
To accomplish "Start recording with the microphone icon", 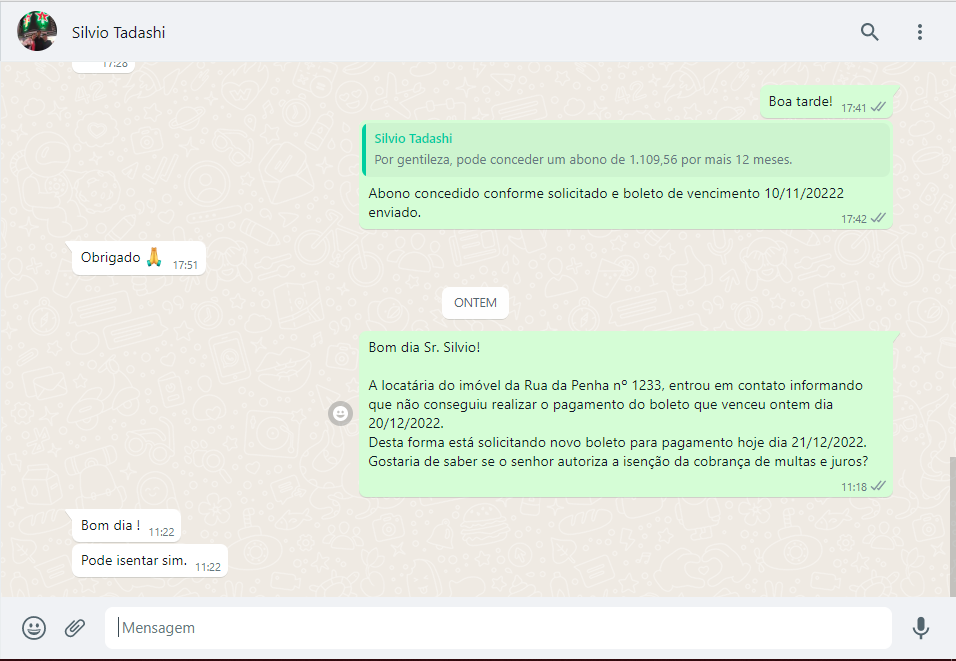I will click(920, 628).
